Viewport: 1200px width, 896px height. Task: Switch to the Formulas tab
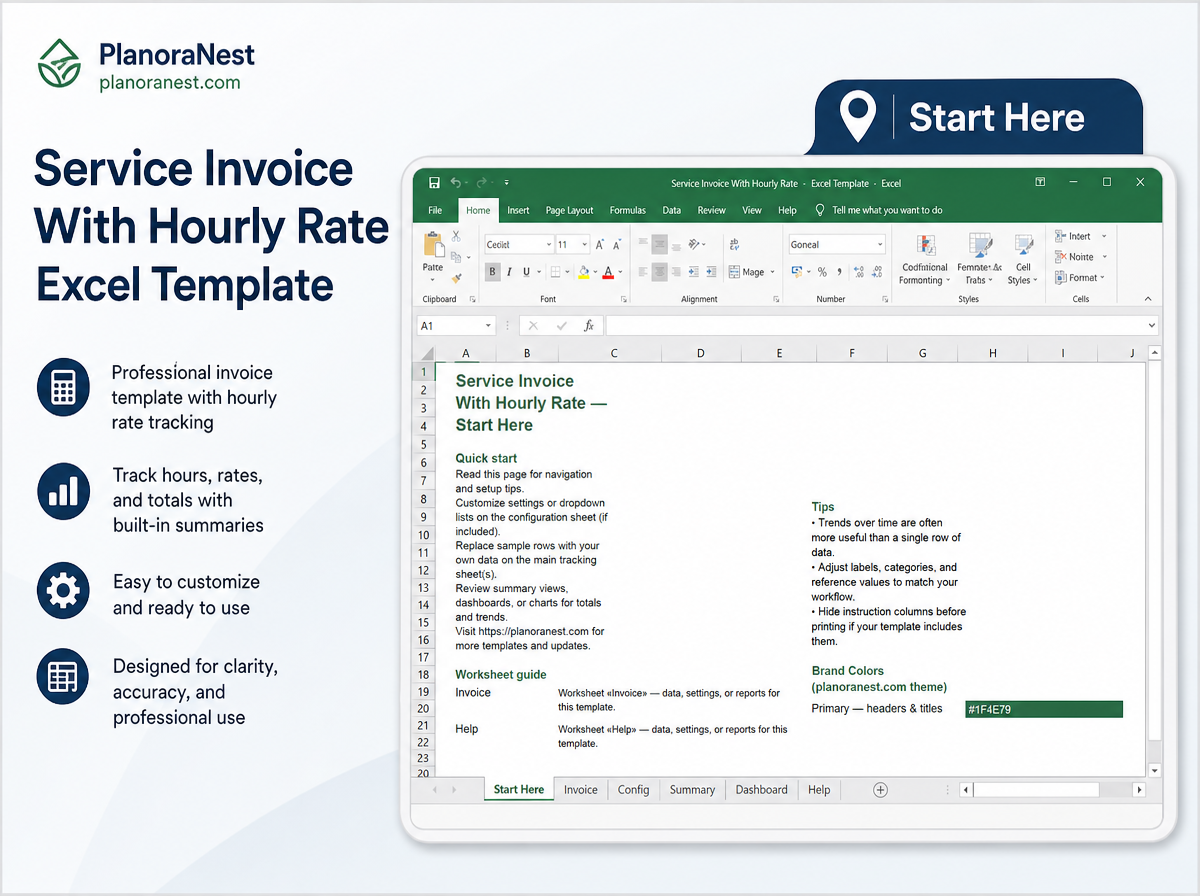coord(628,211)
